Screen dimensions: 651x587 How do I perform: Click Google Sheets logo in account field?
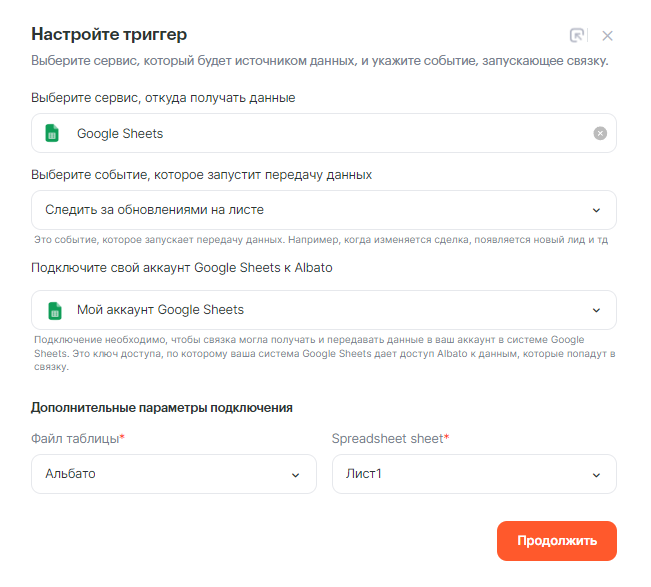click(x=53, y=310)
